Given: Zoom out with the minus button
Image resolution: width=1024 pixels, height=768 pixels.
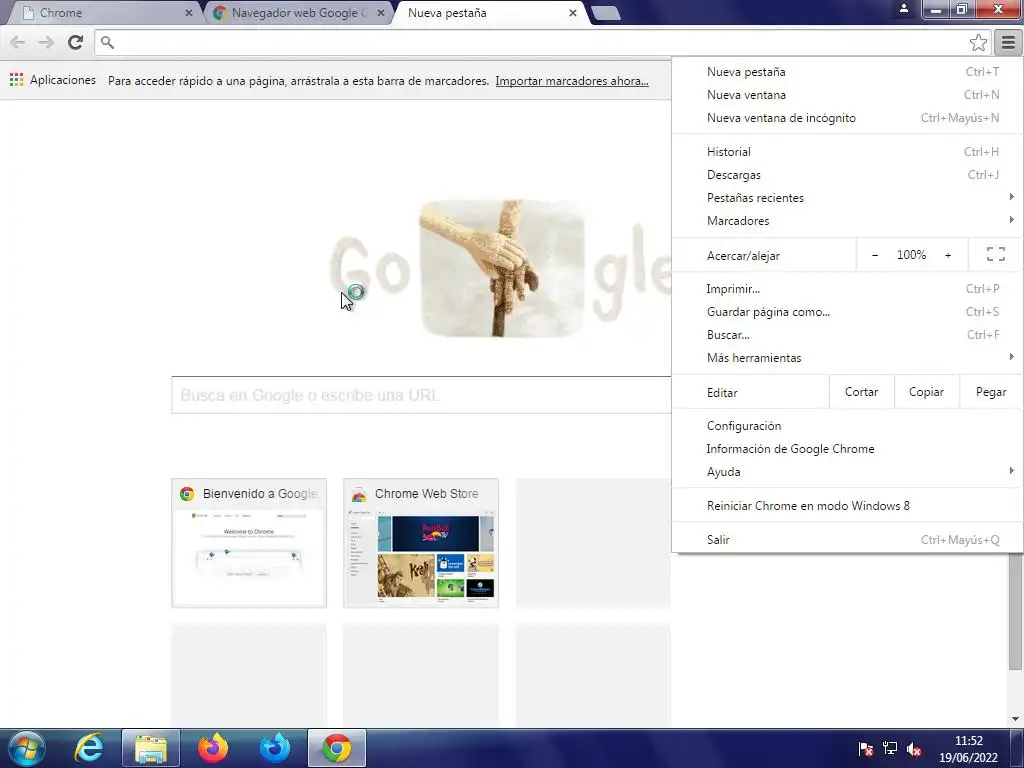Looking at the screenshot, I should coord(874,255).
